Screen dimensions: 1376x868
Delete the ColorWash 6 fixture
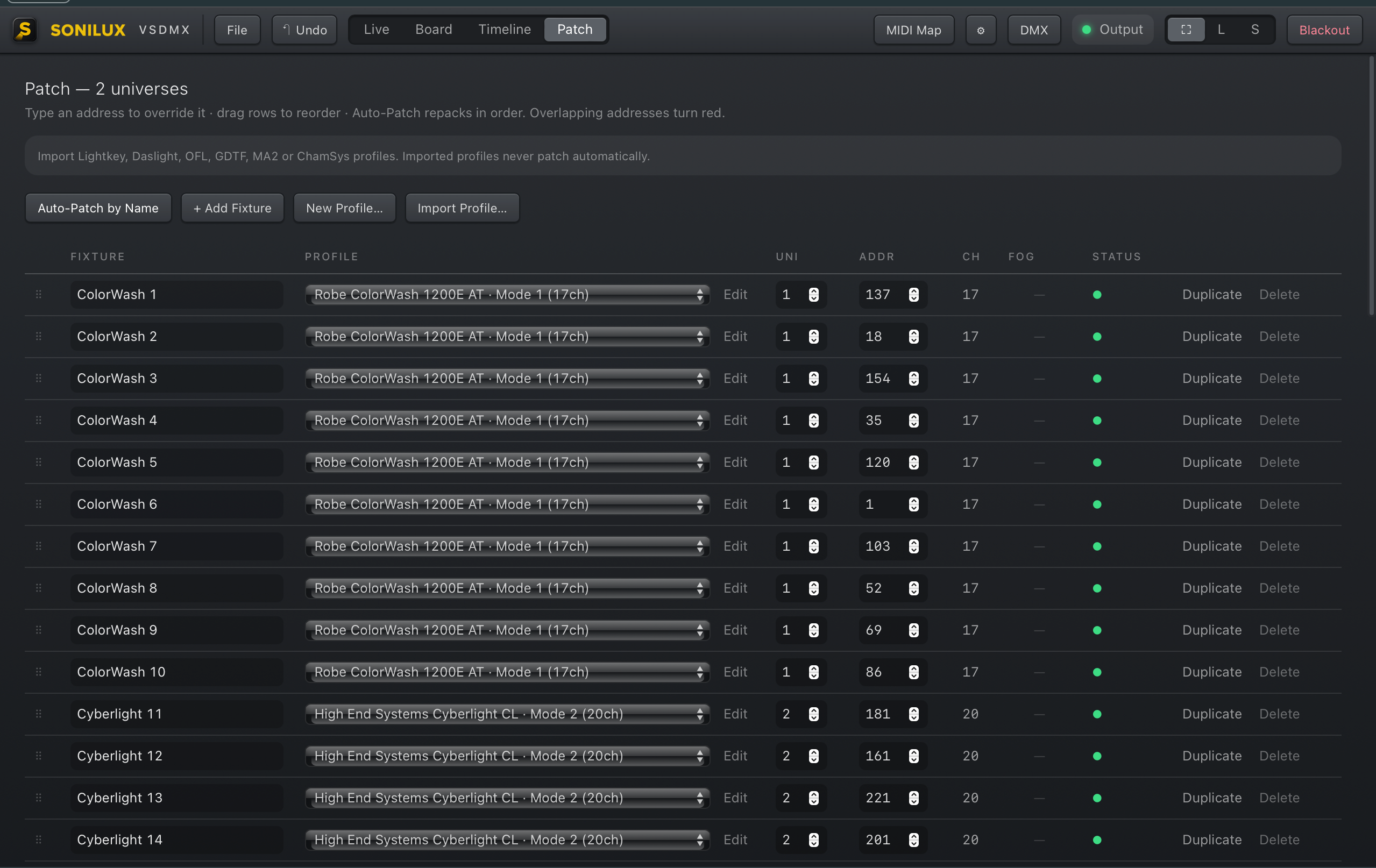pyautogui.click(x=1279, y=504)
